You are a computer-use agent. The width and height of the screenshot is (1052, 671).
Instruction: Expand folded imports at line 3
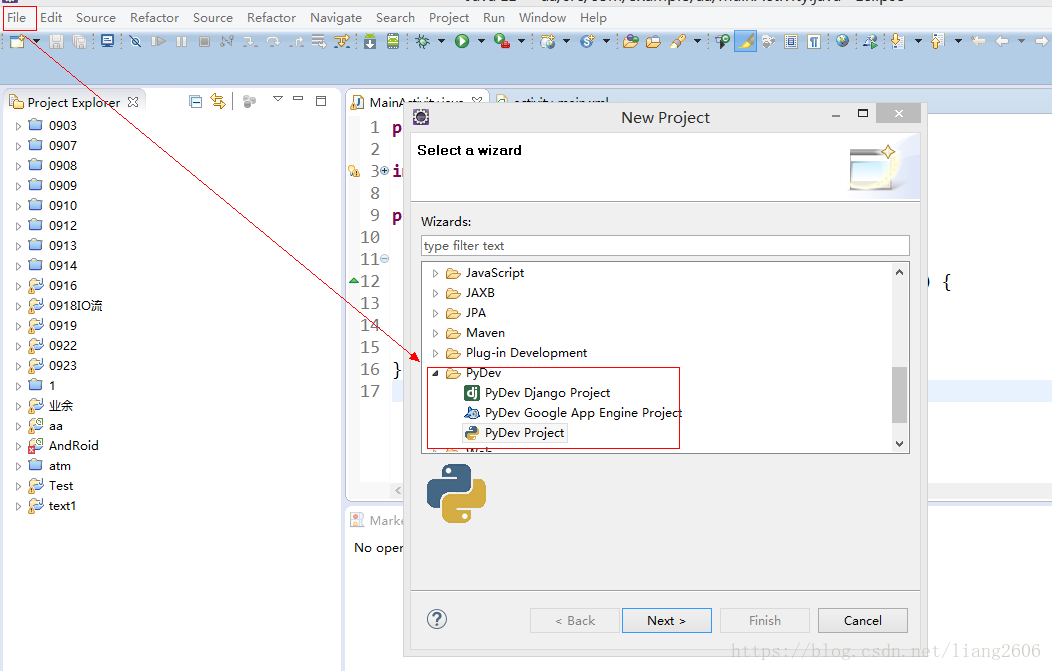click(385, 170)
